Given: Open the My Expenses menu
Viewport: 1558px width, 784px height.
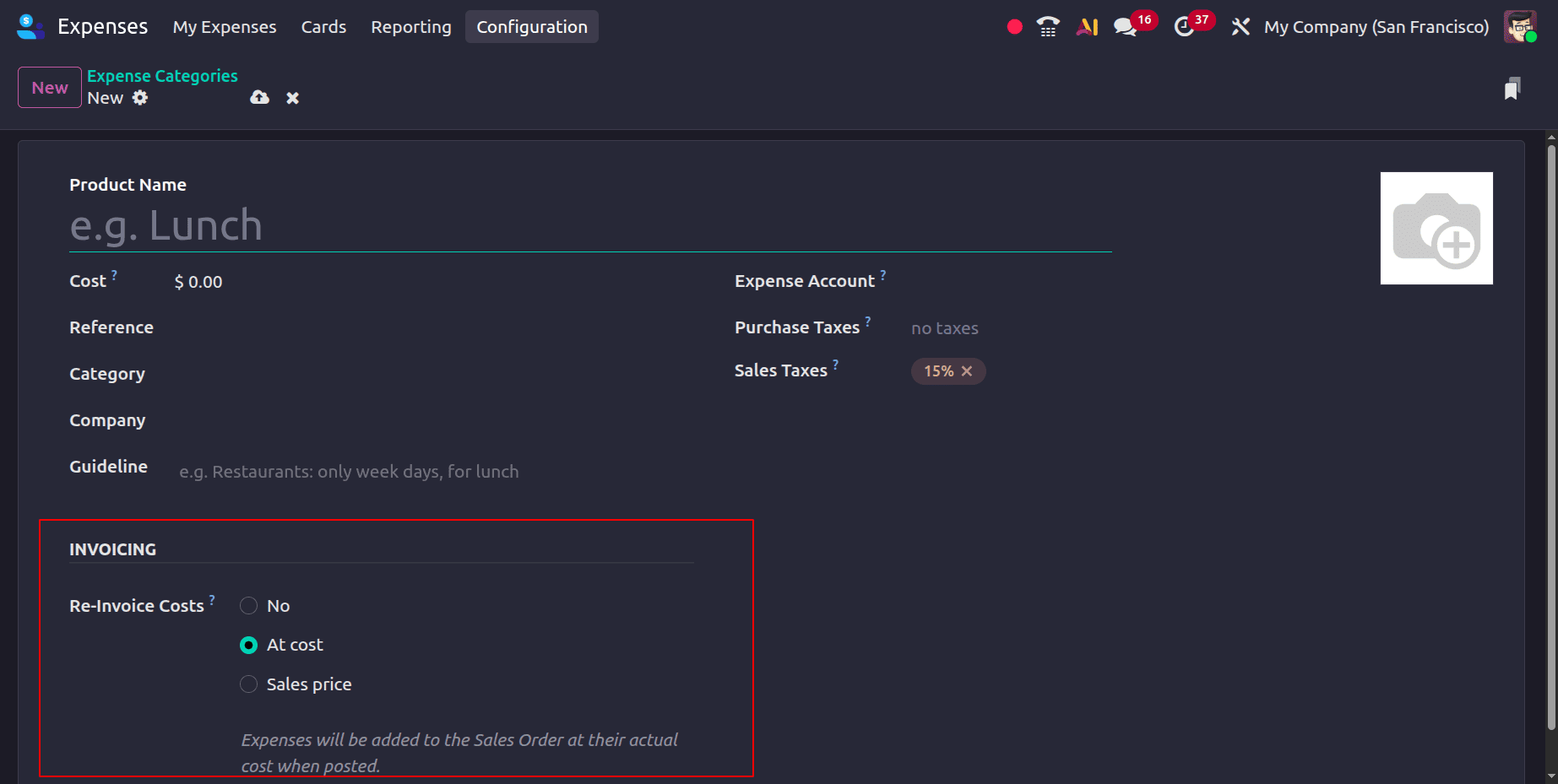Looking at the screenshot, I should [x=225, y=27].
